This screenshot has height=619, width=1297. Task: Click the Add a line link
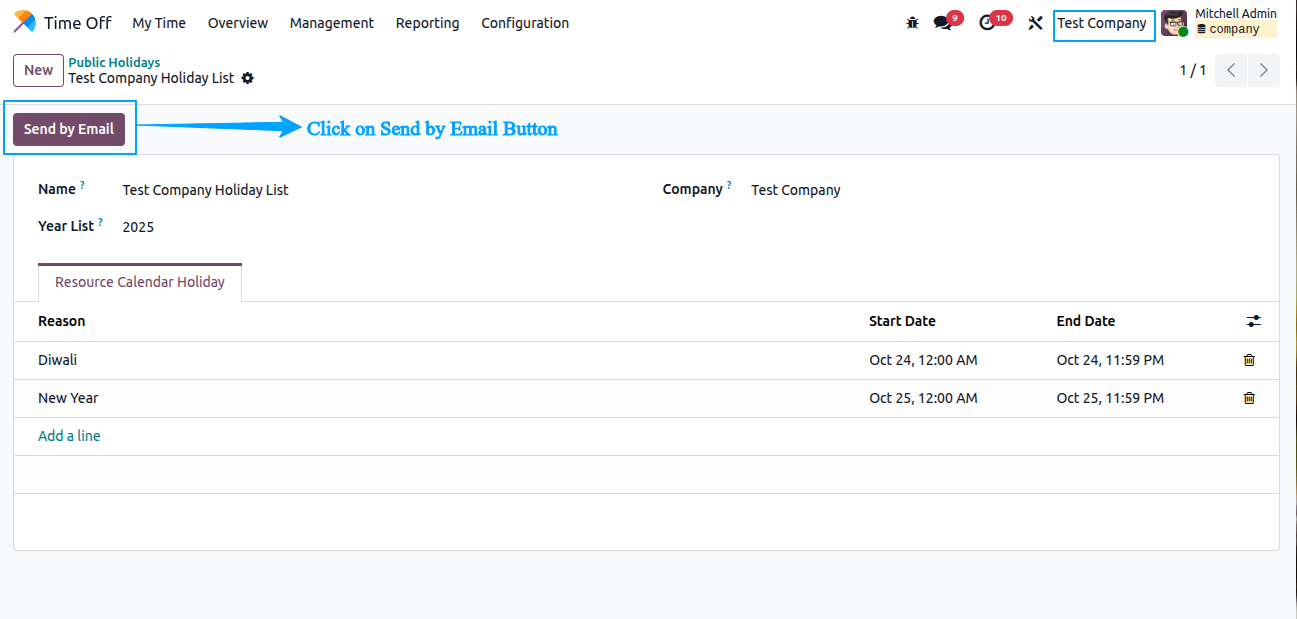69,436
